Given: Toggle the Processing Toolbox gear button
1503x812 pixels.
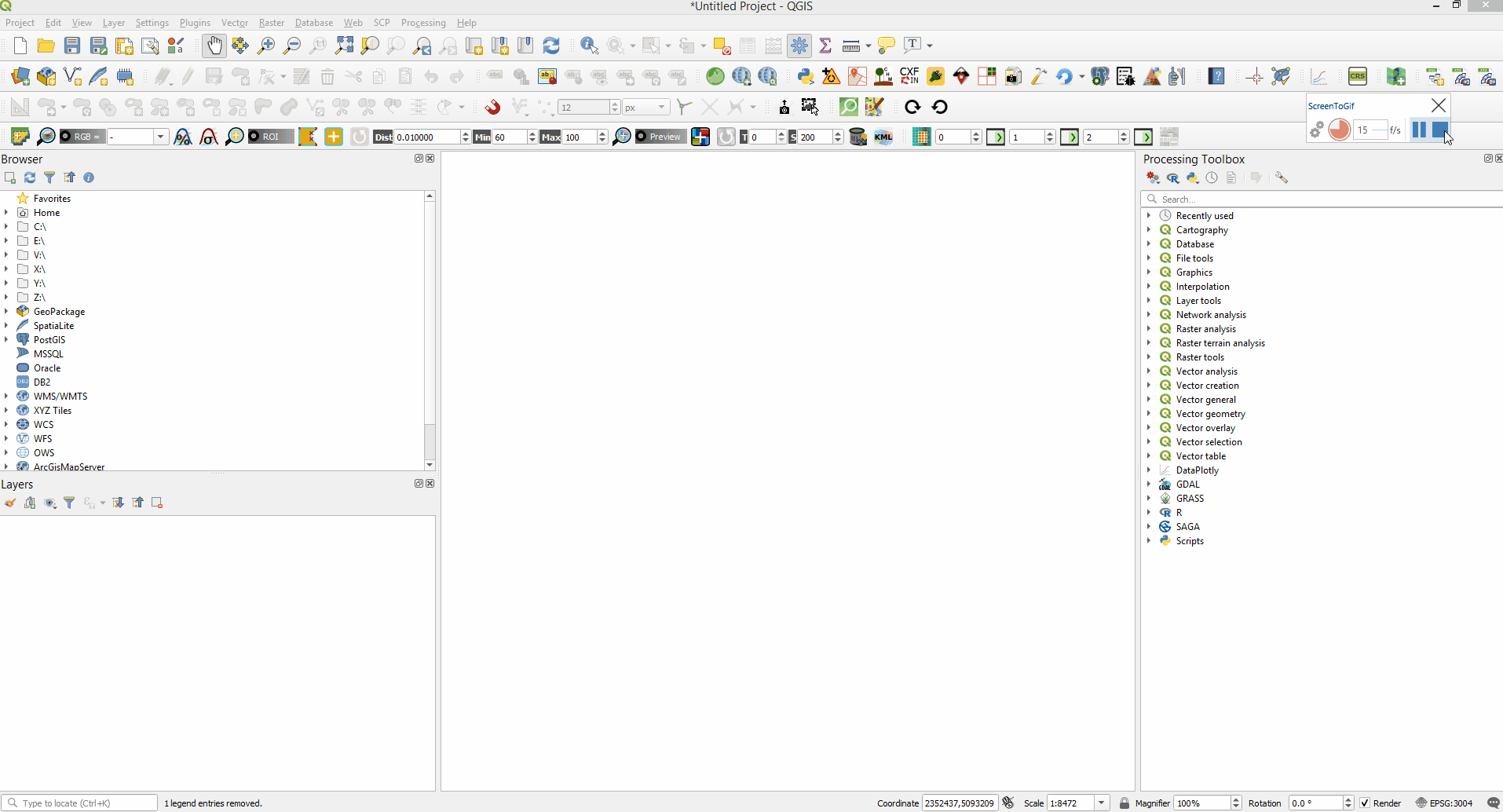Looking at the screenshot, I should pos(799,46).
